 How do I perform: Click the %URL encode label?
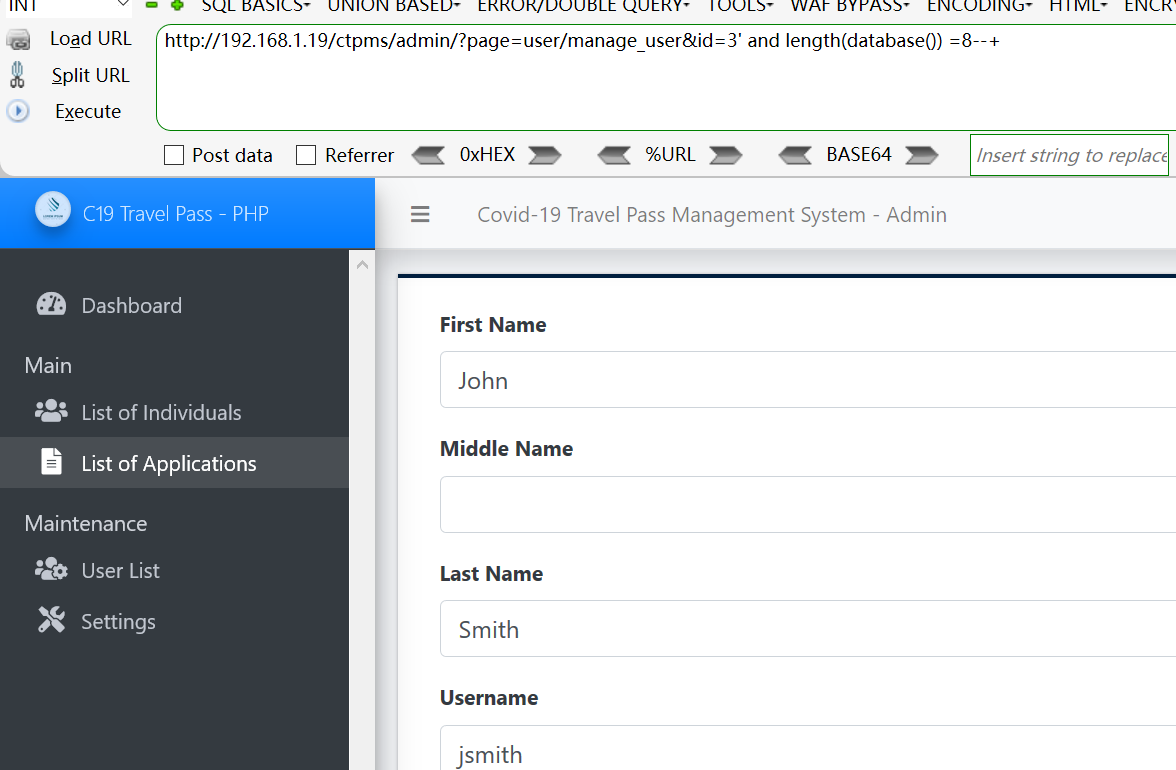tap(670, 154)
